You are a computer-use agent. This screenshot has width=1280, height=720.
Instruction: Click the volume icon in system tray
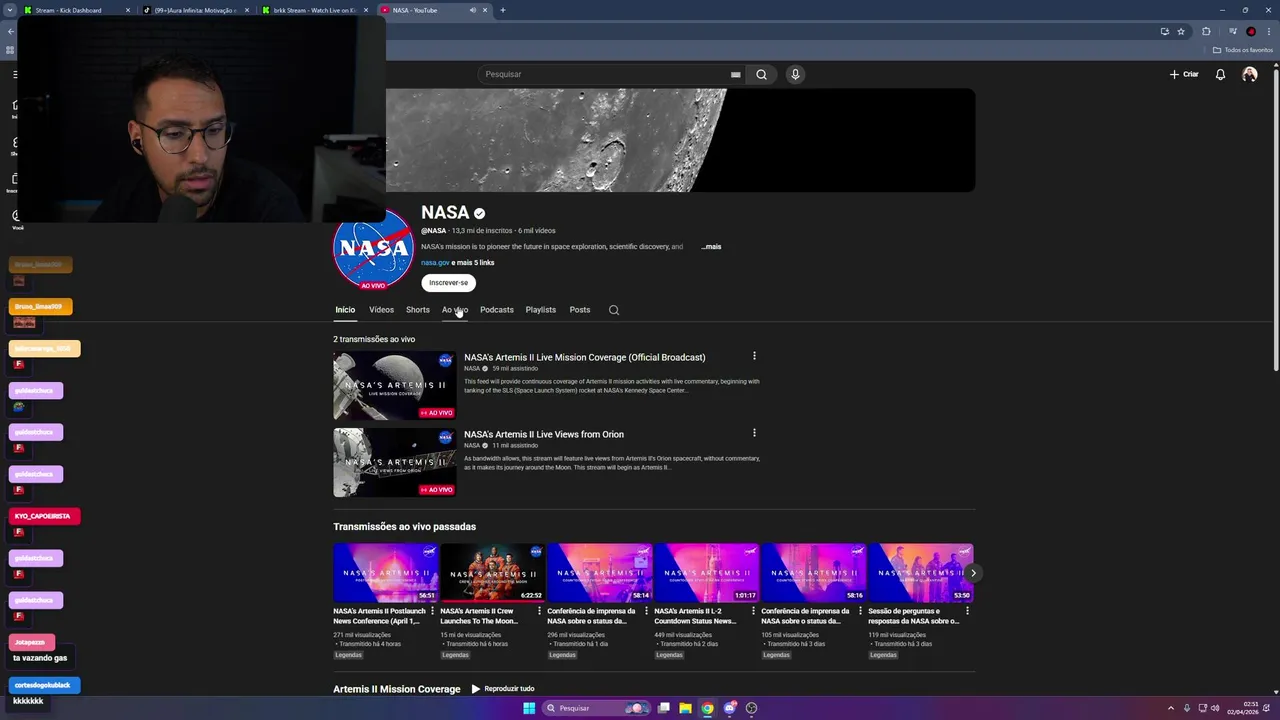pos(1215,708)
